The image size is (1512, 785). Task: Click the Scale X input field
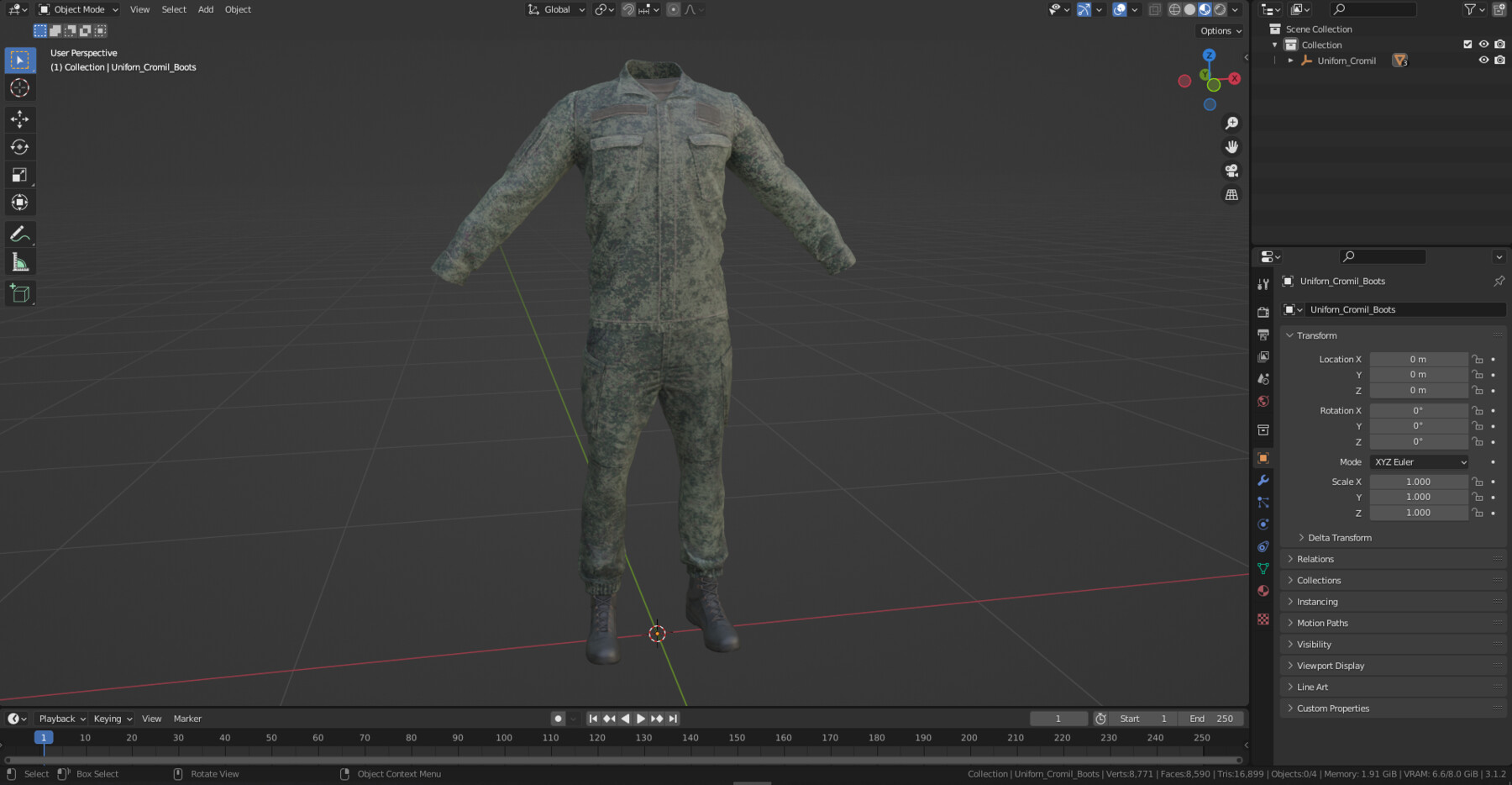(x=1420, y=481)
